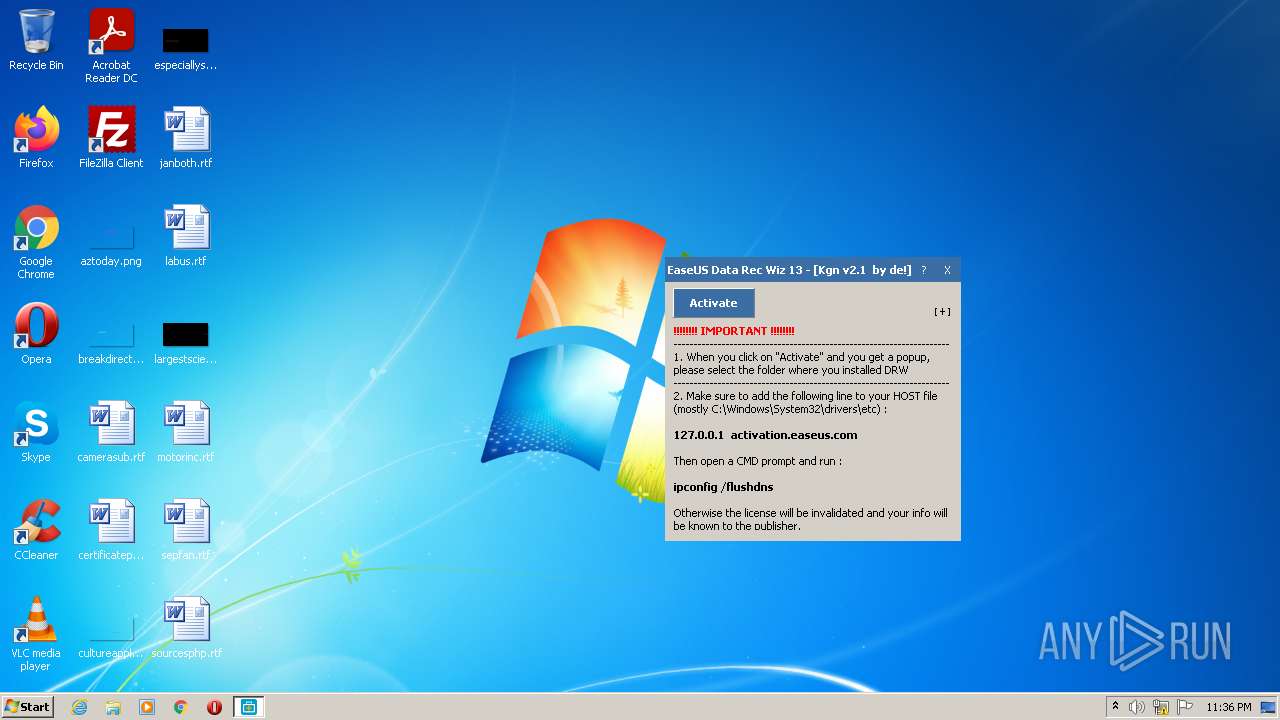This screenshot has height=720, width=1280.
Task: Launch VLC media player desktop shortcut
Action: (36, 634)
